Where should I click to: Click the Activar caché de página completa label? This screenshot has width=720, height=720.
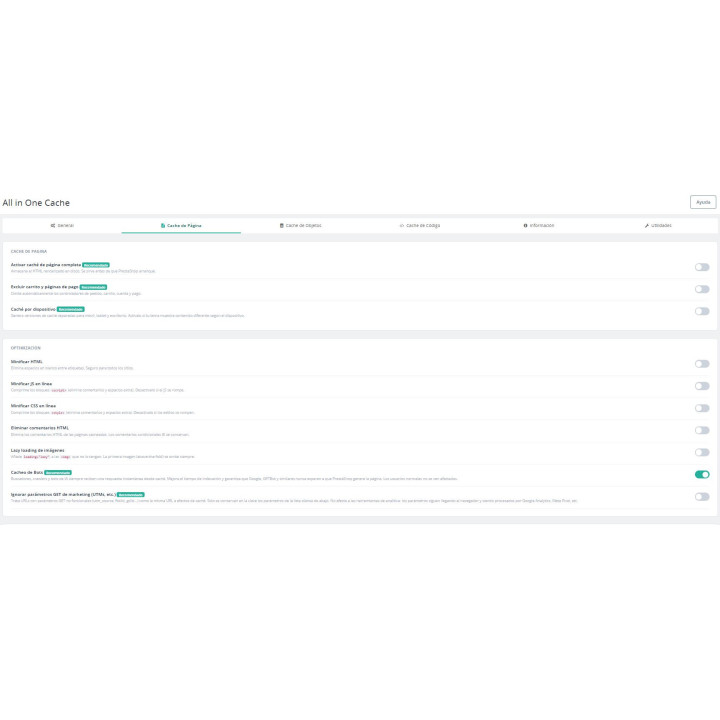click(x=46, y=265)
